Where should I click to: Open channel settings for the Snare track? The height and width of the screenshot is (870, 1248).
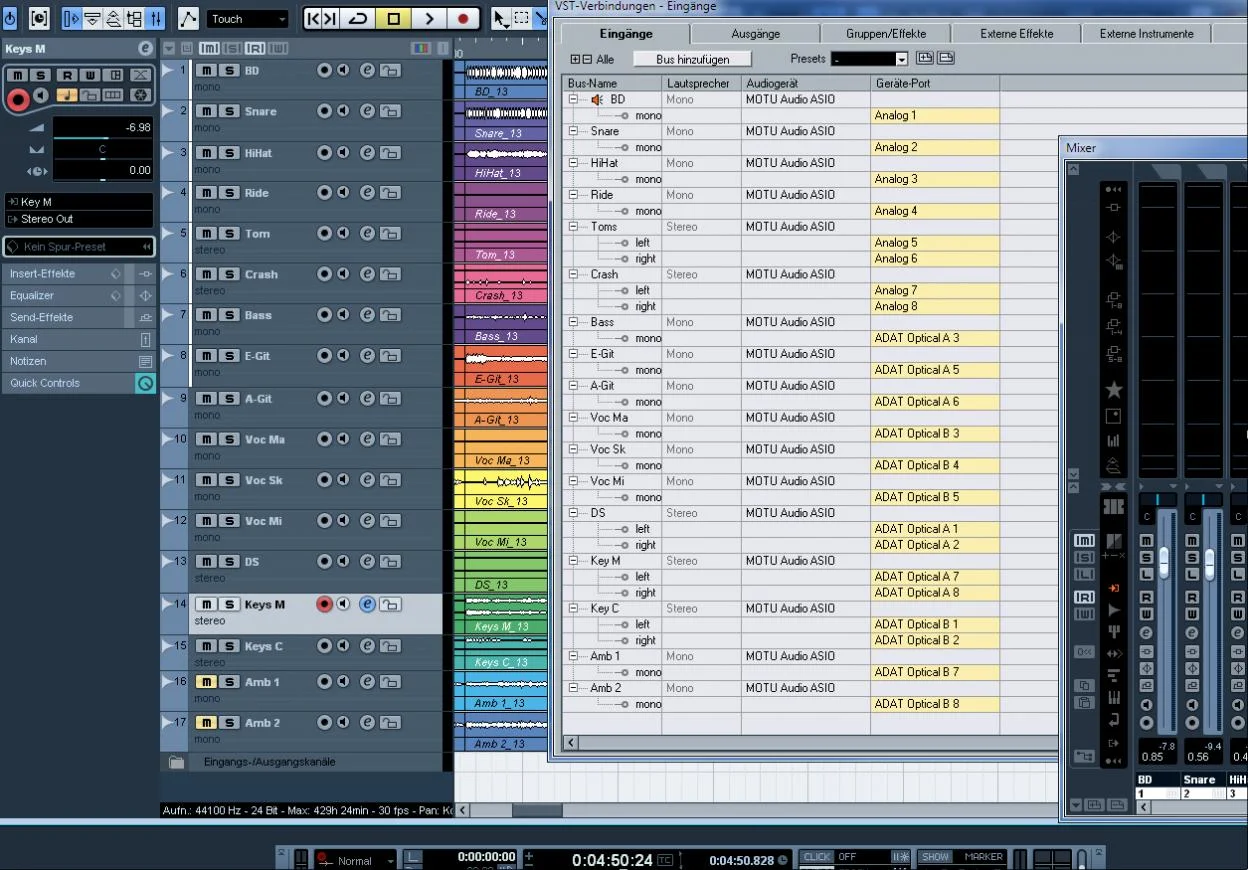click(x=367, y=112)
